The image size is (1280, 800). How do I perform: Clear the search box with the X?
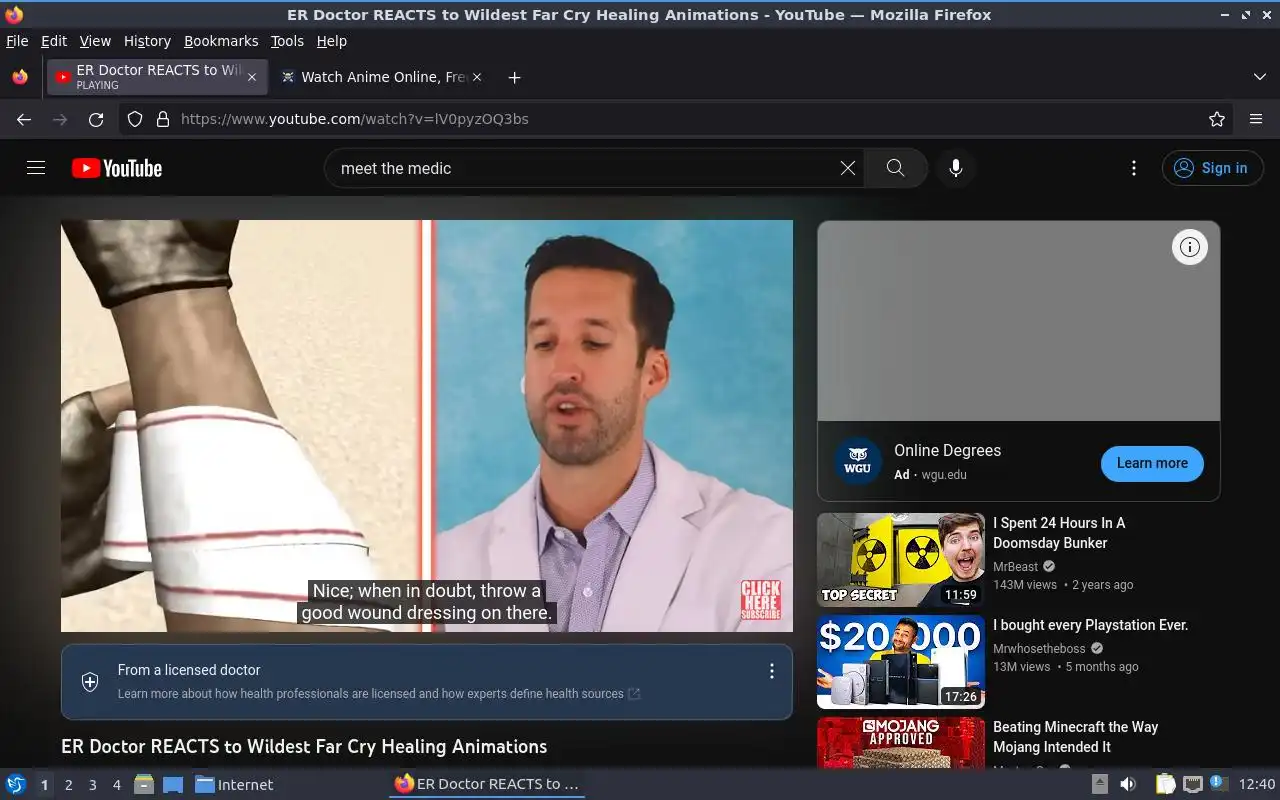tap(848, 168)
